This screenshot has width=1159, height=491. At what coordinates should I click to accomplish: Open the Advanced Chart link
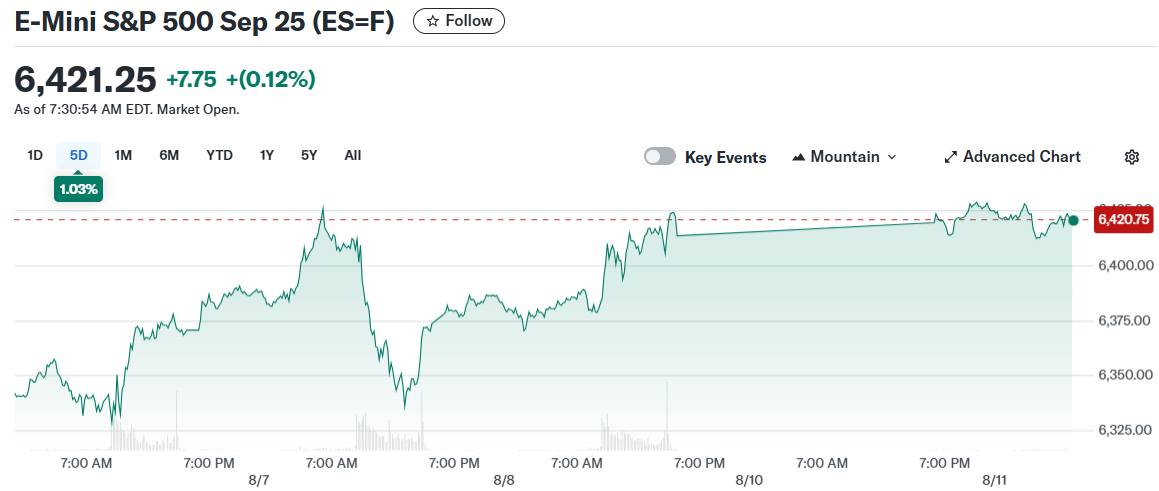click(1013, 157)
